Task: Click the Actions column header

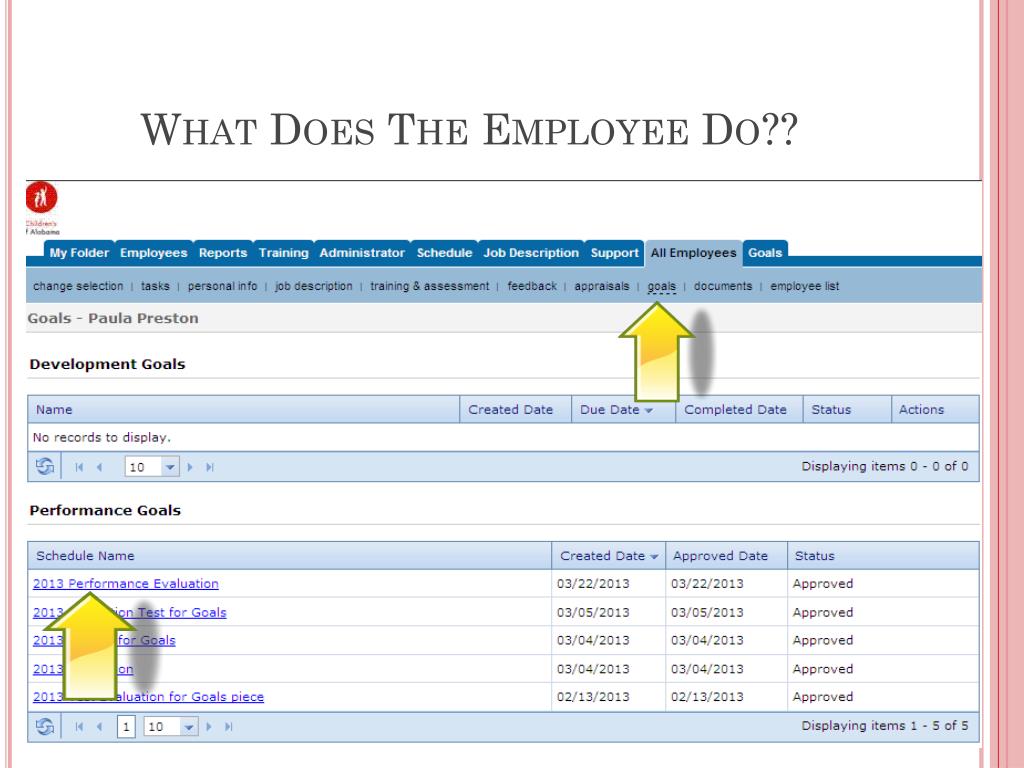Action: coord(935,409)
